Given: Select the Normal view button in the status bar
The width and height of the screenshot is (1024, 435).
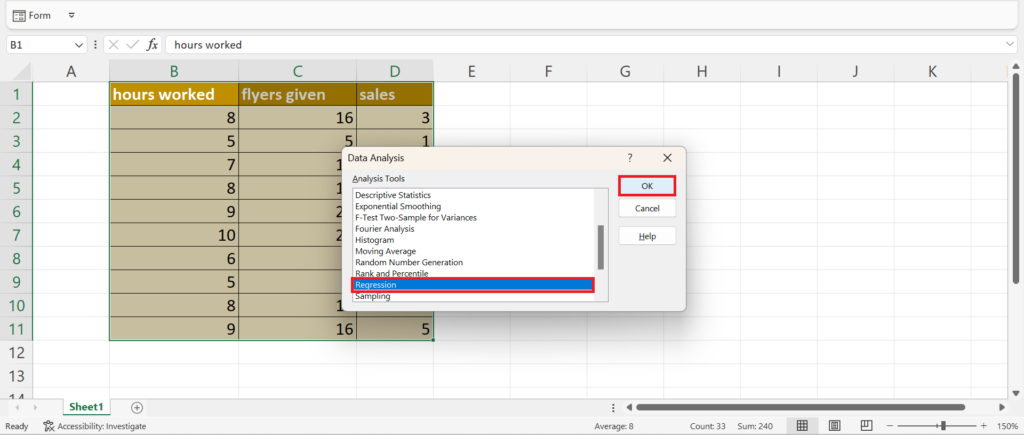Looking at the screenshot, I should tap(801, 426).
